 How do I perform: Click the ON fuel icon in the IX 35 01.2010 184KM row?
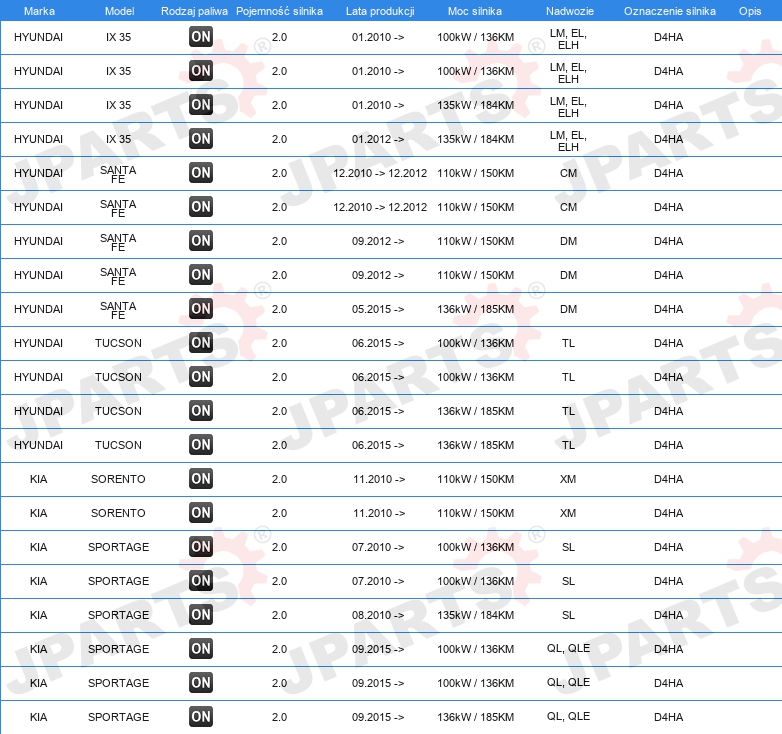(201, 105)
